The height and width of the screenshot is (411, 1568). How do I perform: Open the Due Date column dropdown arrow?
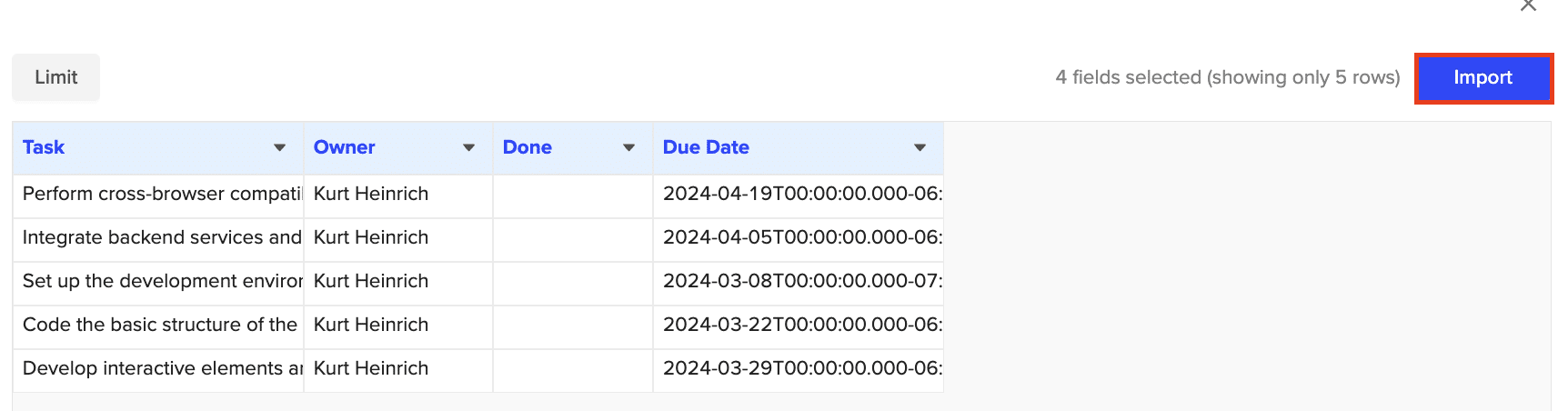920,148
